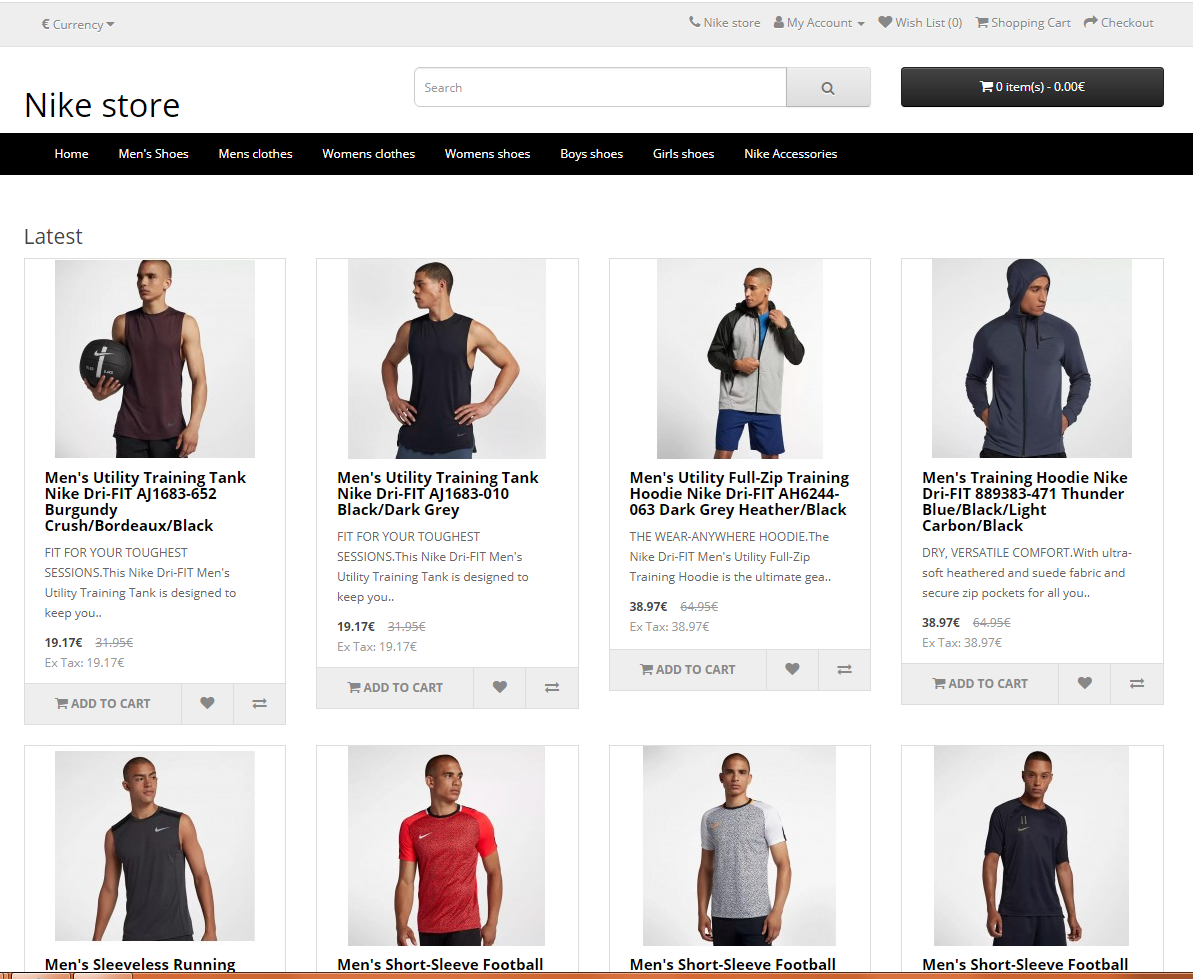This screenshot has height=979, width=1193.
Task: Compare the Burgundy Crush tank AJ1683-652
Action: point(259,704)
